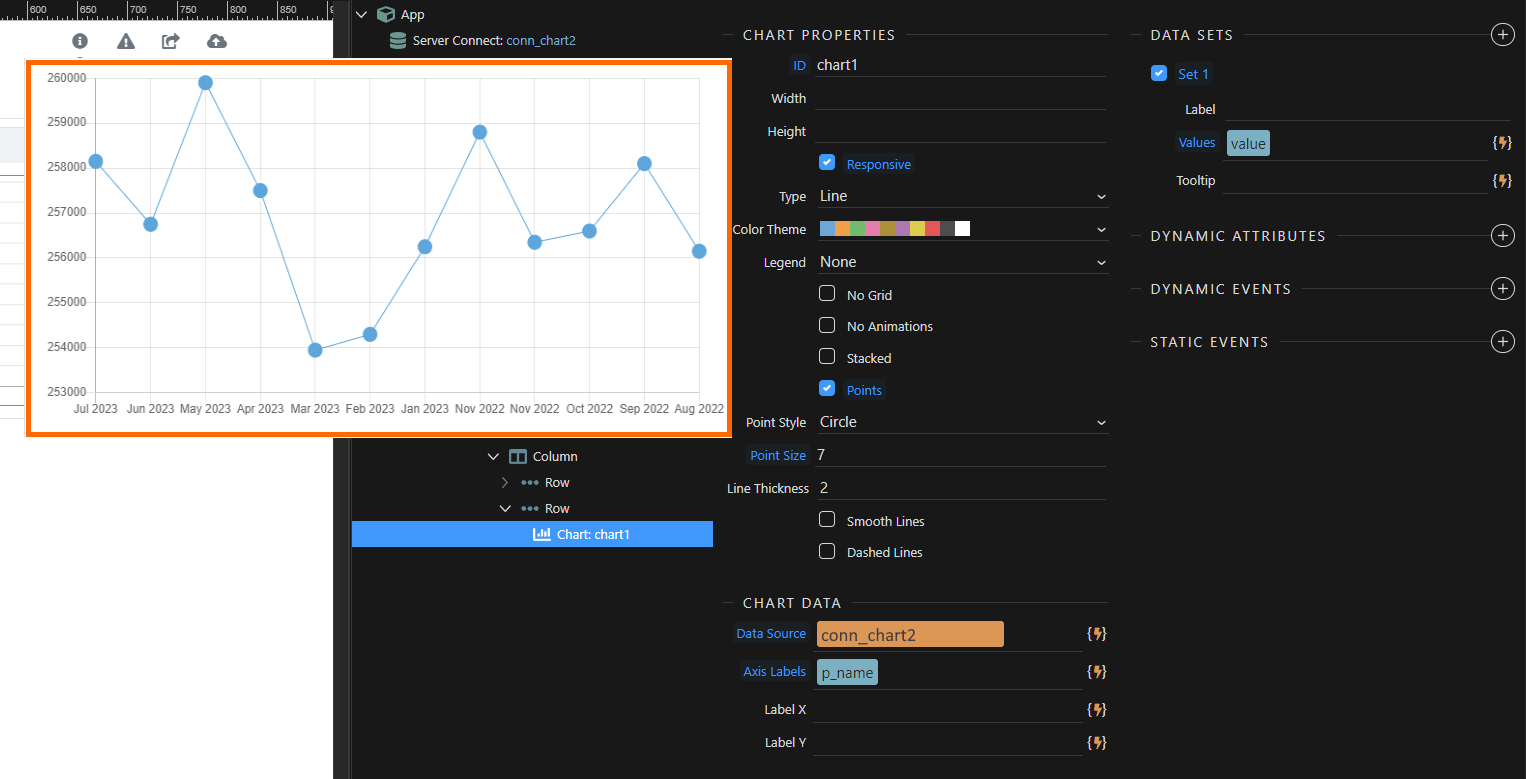Click the info icon above the chart
This screenshot has width=1526, height=779.
[x=80, y=42]
